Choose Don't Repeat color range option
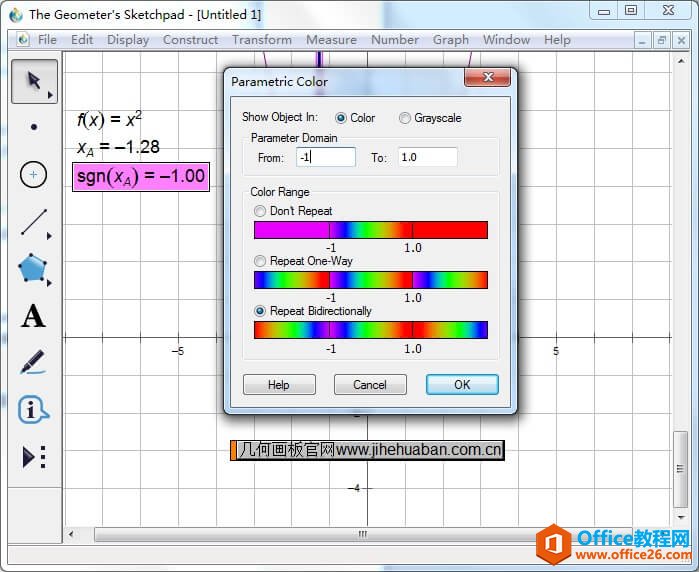This screenshot has width=699, height=572. [259, 211]
